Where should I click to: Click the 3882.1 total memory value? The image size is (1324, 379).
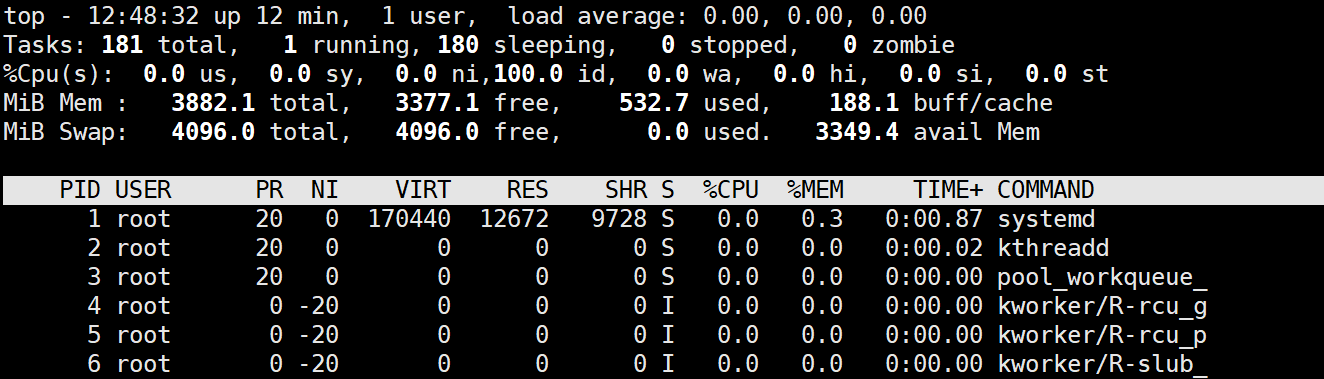(x=213, y=103)
